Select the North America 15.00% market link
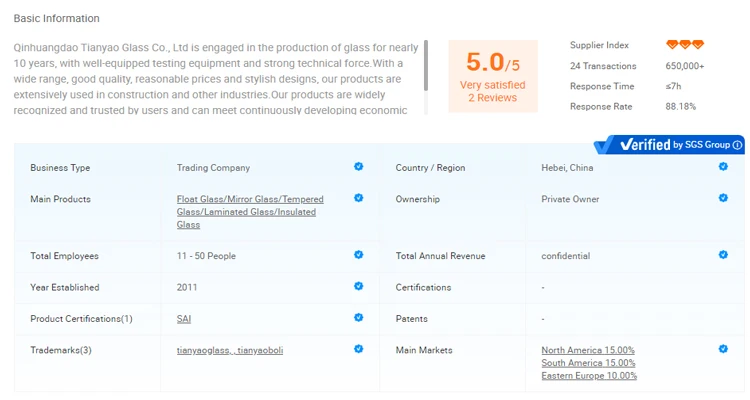This screenshot has height=400, width=750. [x=588, y=350]
